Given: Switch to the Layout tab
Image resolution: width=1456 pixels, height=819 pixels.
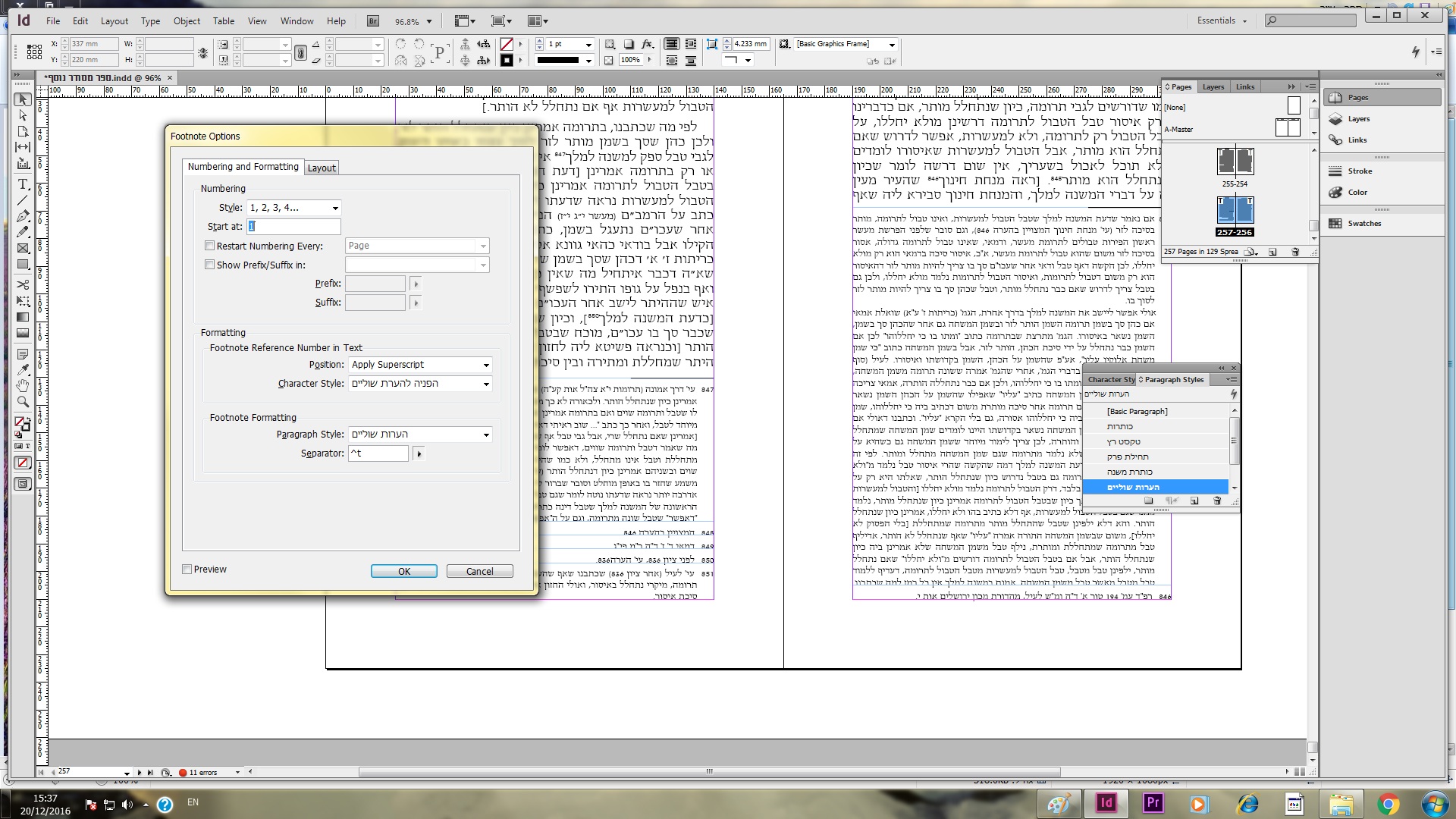Looking at the screenshot, I should 322,168.
